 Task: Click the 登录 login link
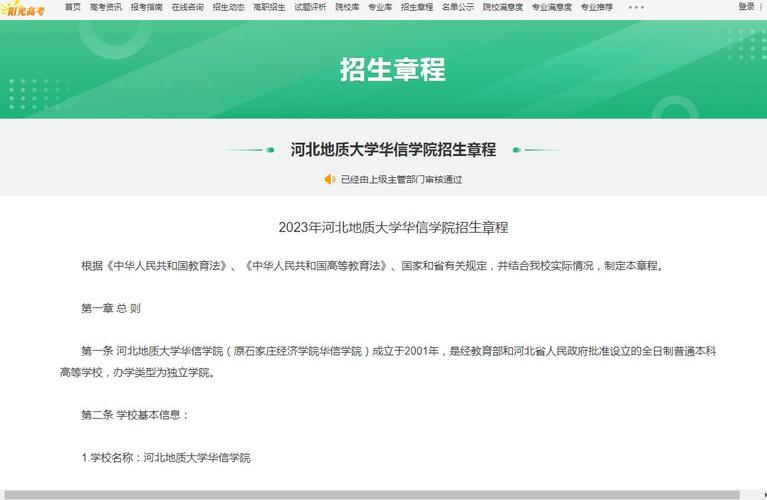coord(746,6)
